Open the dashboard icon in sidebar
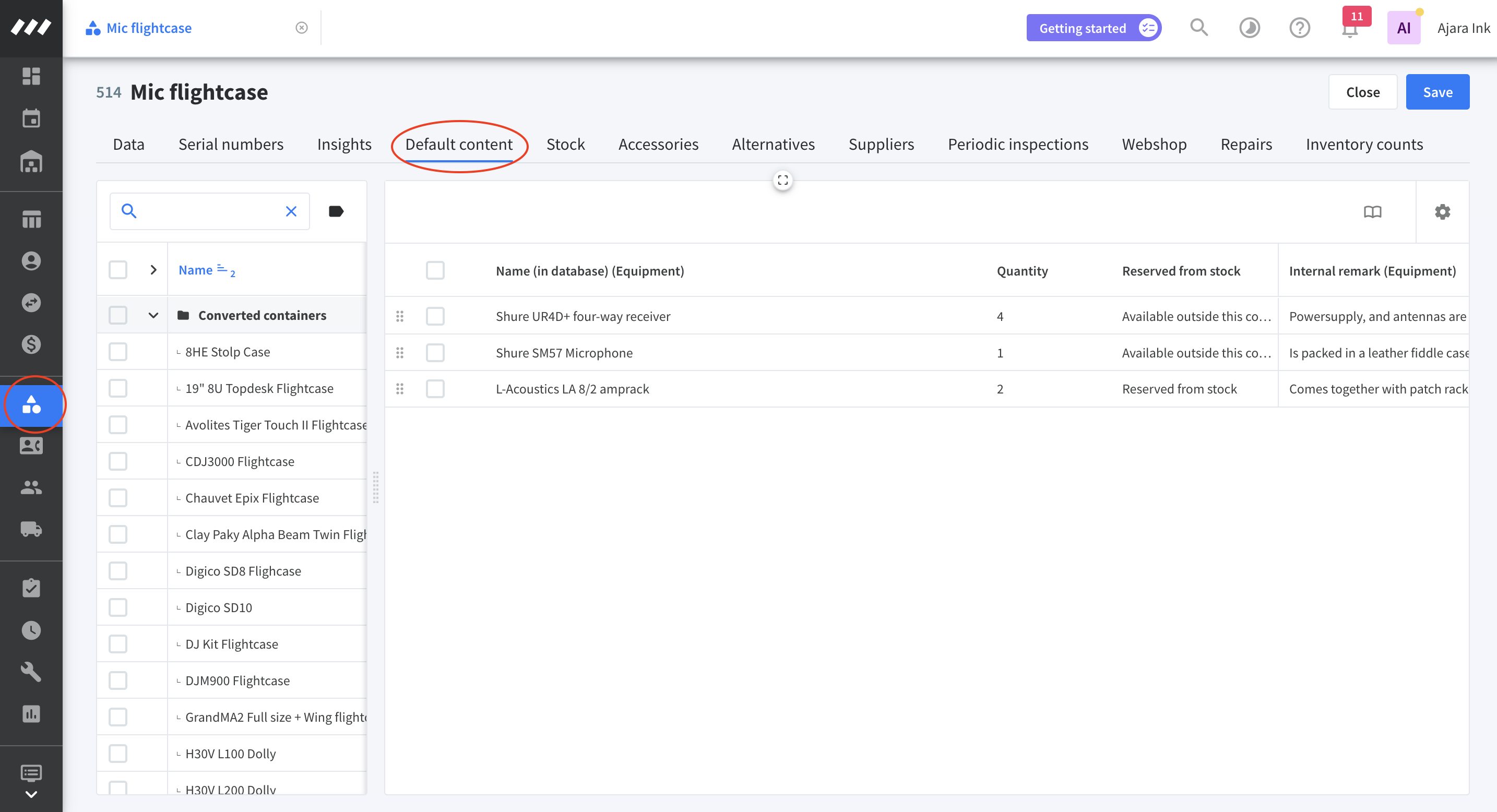This screenshot has width=1497, height=812. (31, 76)
